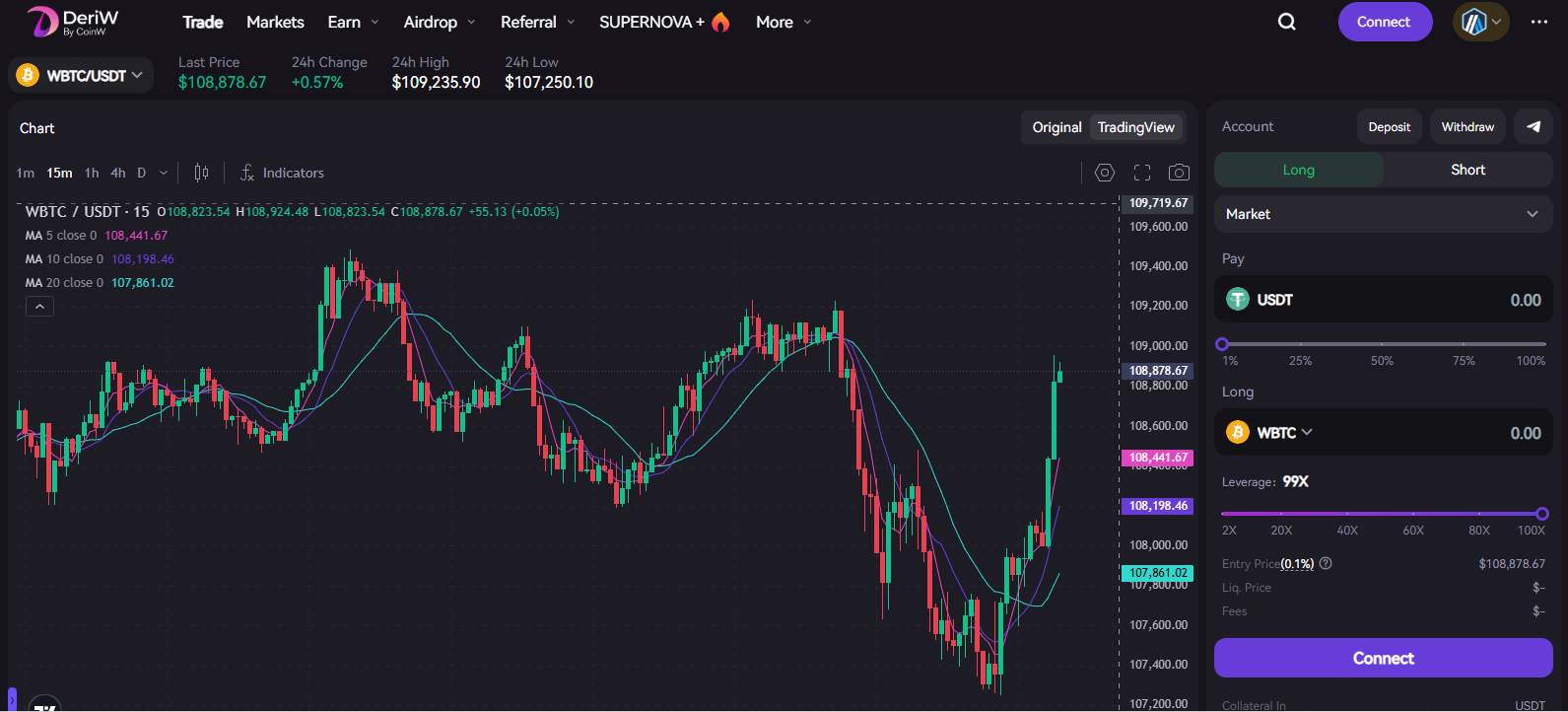Open the three-dot more options menu
The height and width of the screenshot is (712, 1568).
(1538, 22)
